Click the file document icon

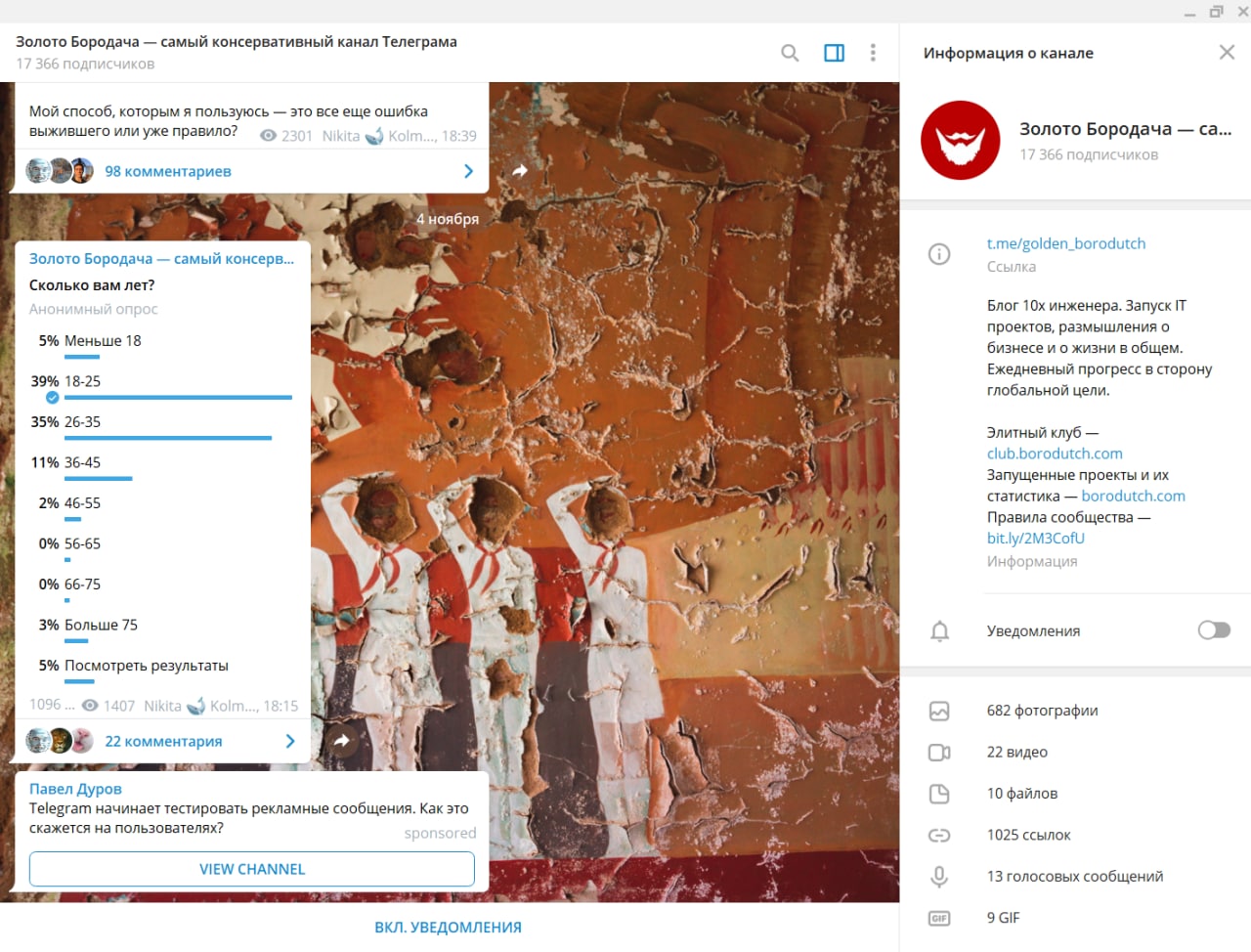pos(939,794)
